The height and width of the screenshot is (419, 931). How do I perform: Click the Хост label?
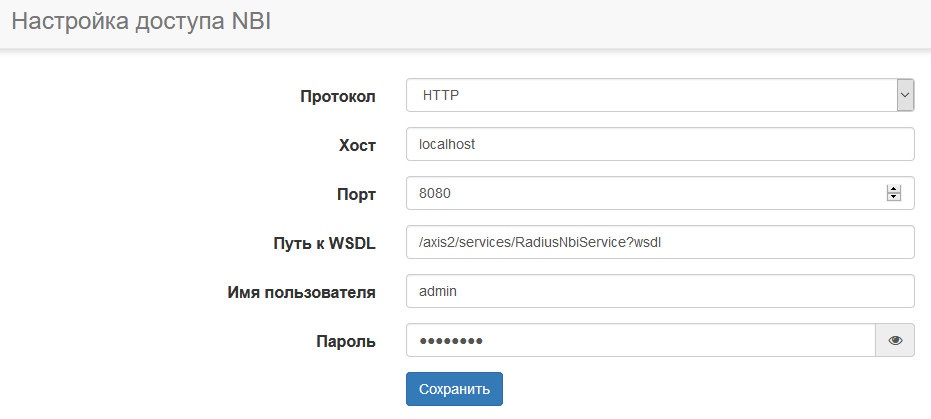point(357,145)
